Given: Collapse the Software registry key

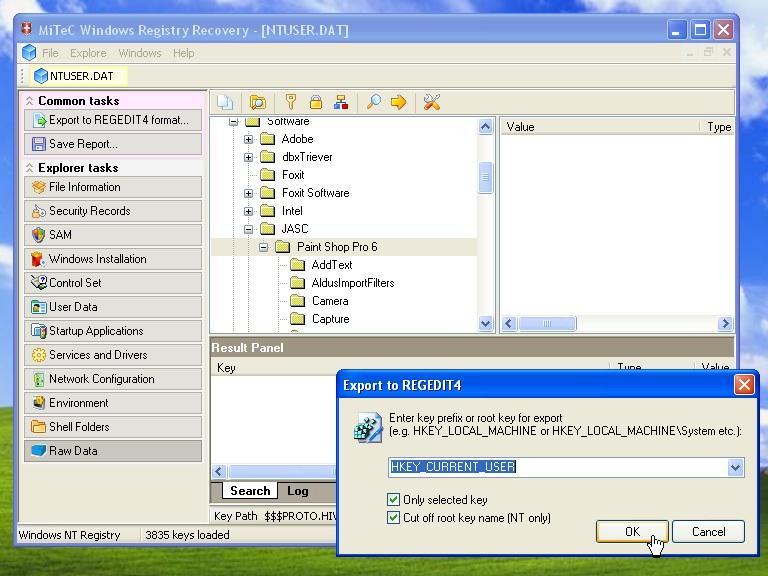Looking at the screenshot, I should pyautogui.click(x=234, y=121).
